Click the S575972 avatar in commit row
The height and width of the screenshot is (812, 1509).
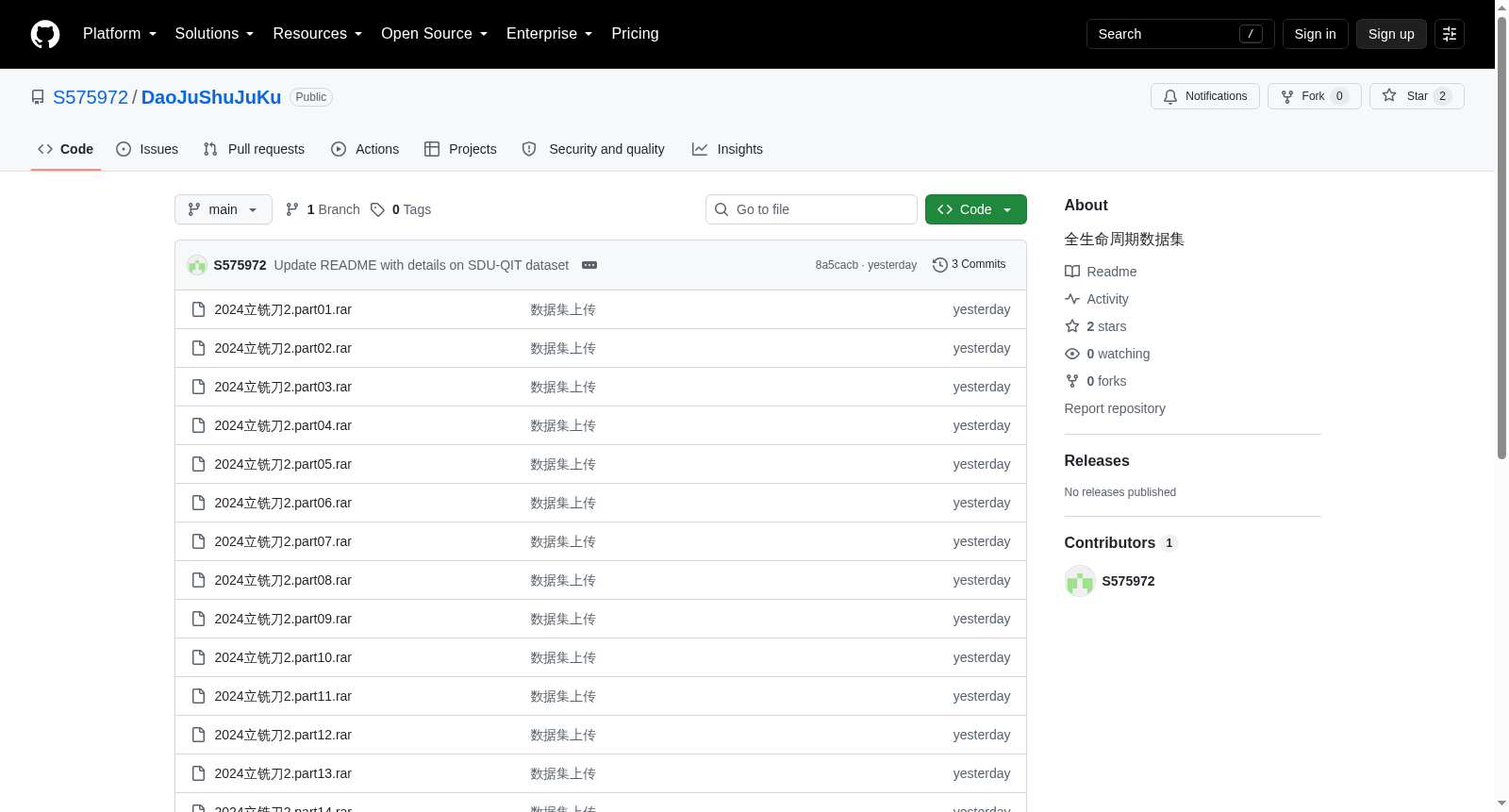(197, 265)
